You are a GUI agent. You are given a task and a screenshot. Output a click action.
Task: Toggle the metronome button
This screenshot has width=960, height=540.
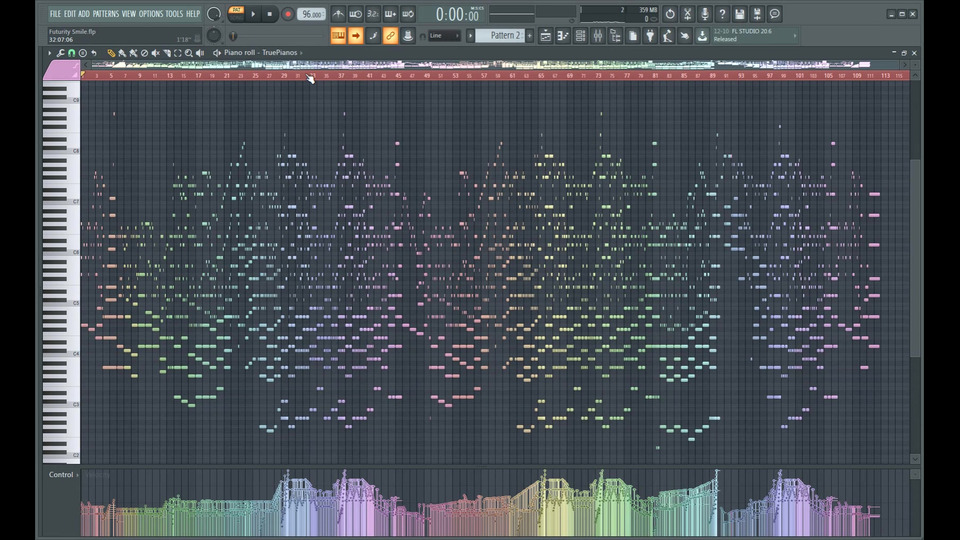click(x=338, y=14)
